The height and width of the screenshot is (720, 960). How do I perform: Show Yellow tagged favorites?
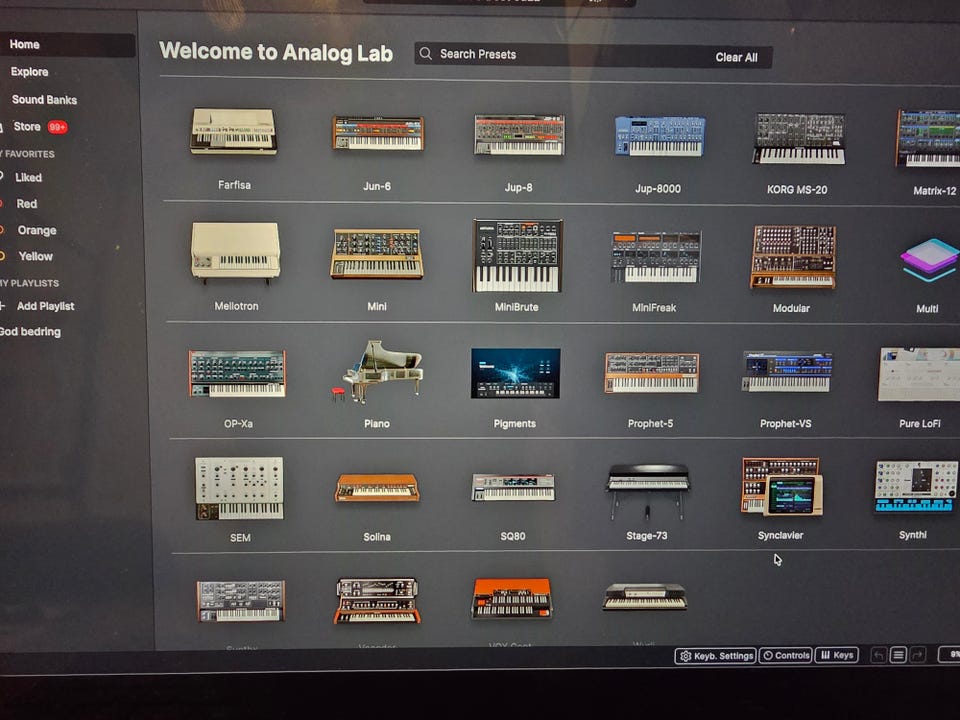[36, 257]
